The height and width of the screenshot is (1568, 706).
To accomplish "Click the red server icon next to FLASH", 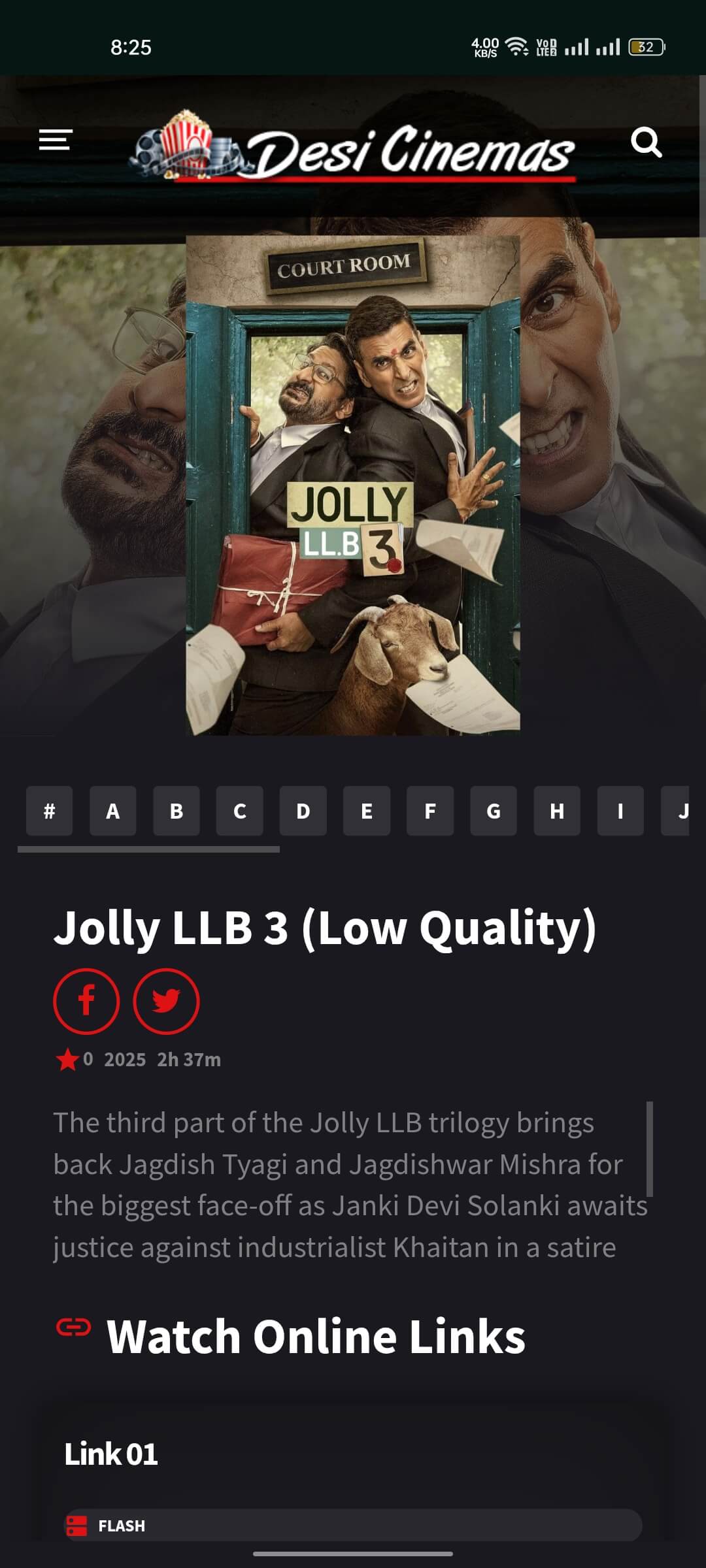I will pos(76,1526).
